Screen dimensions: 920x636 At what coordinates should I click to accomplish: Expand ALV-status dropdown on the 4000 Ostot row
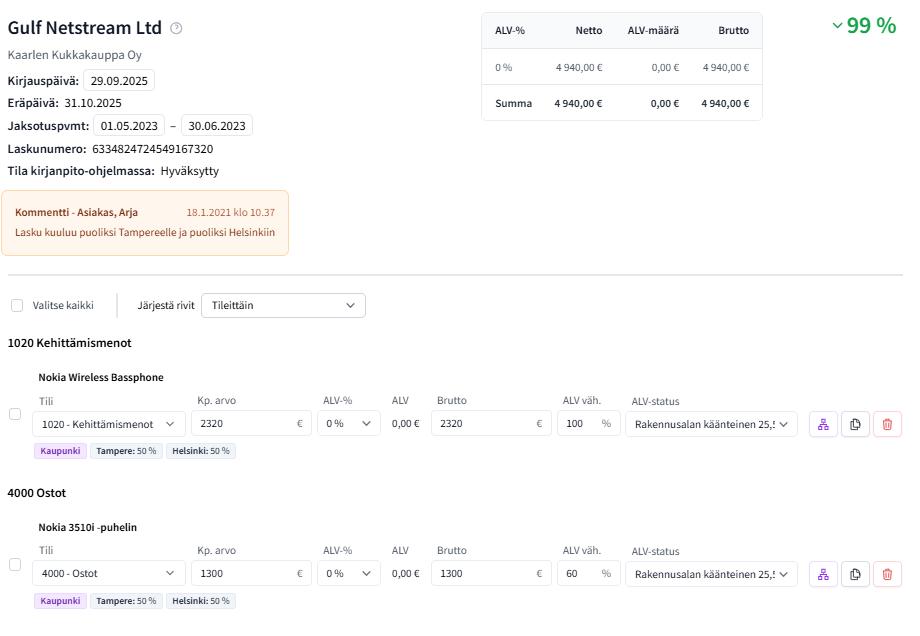coord(711,574)
